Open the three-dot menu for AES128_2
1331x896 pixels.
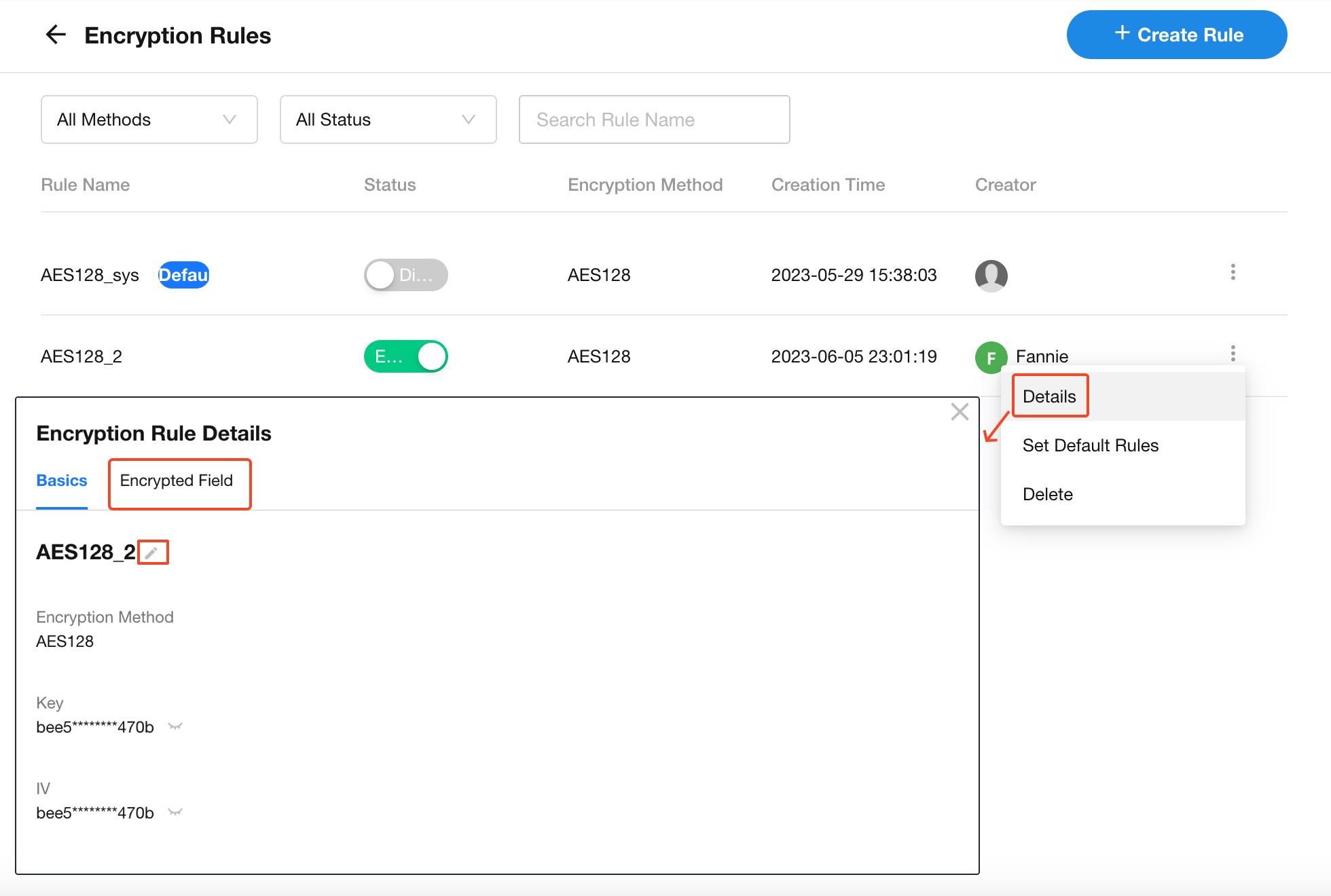(x=1233, y=354)
